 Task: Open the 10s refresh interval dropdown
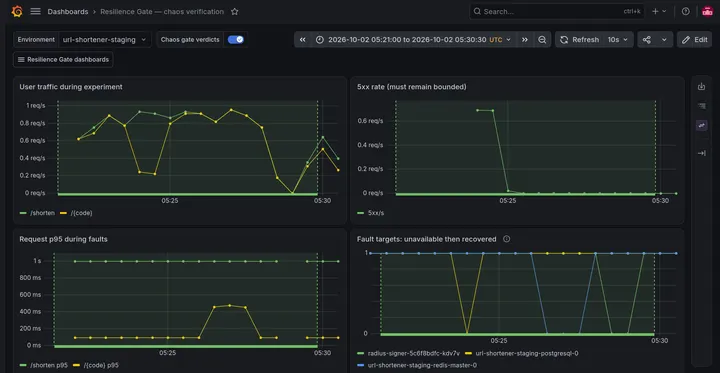(x=618, y=40)
